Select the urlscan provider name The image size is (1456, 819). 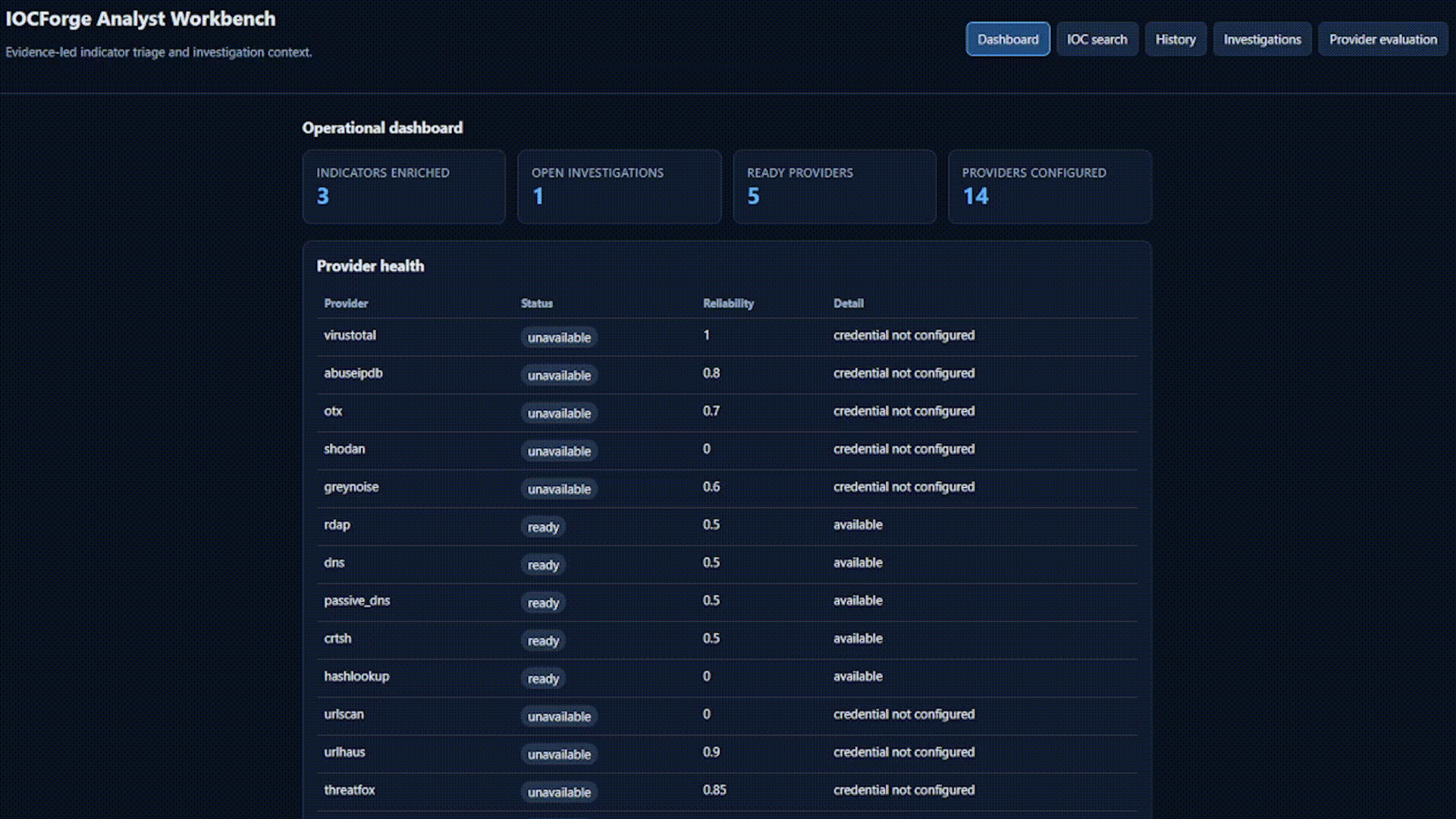344,714
